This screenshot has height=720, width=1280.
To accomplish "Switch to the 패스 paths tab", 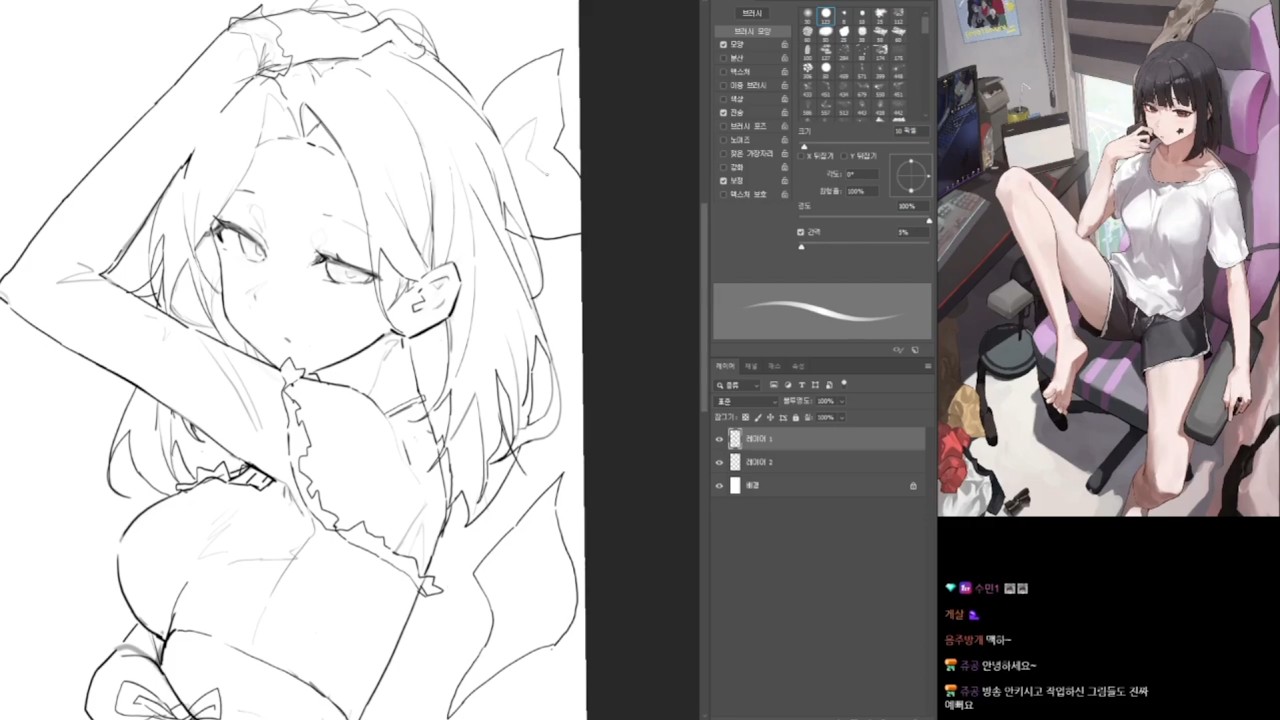I will [774, 366].
